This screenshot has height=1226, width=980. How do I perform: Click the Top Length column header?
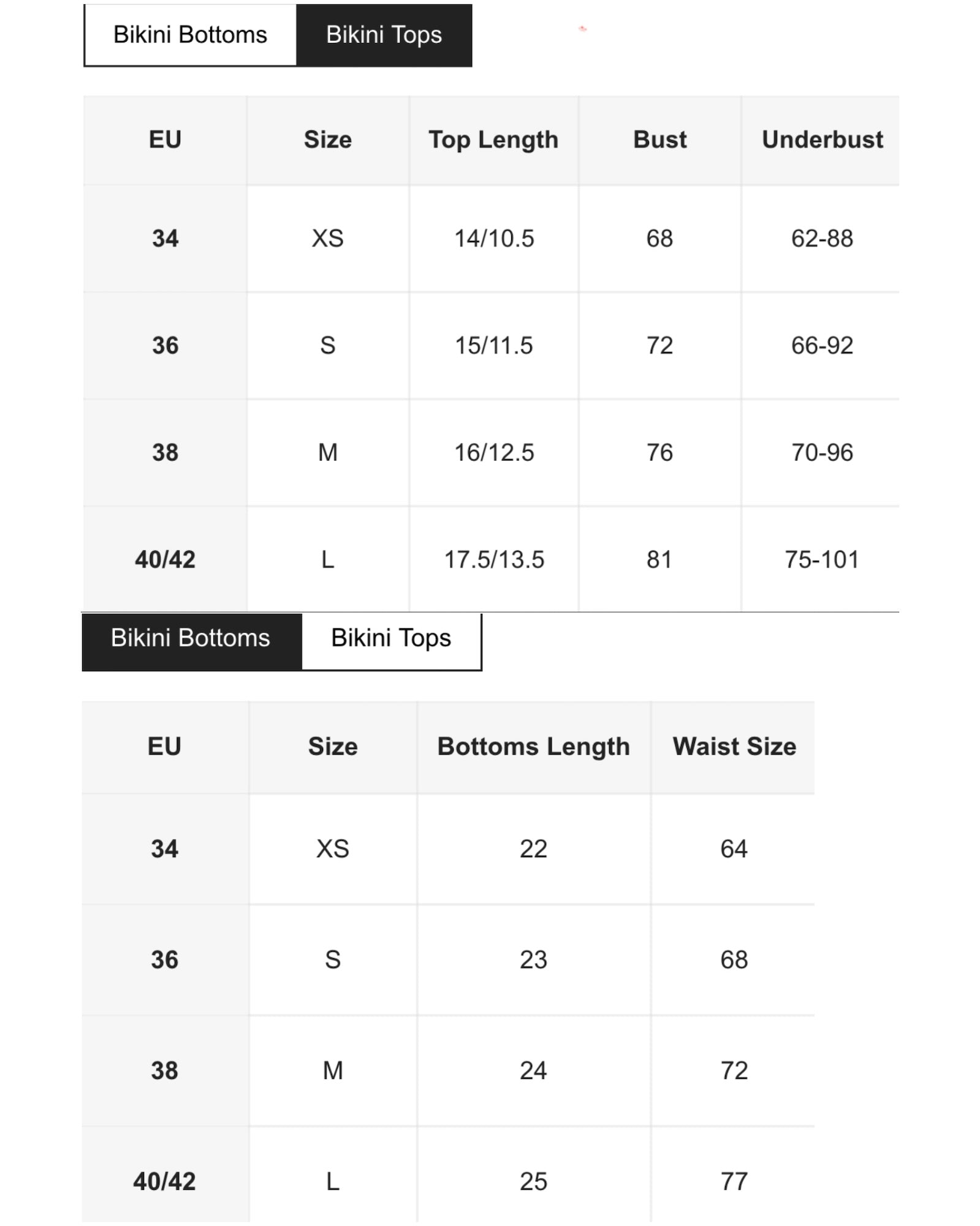(x=493, y=140)
